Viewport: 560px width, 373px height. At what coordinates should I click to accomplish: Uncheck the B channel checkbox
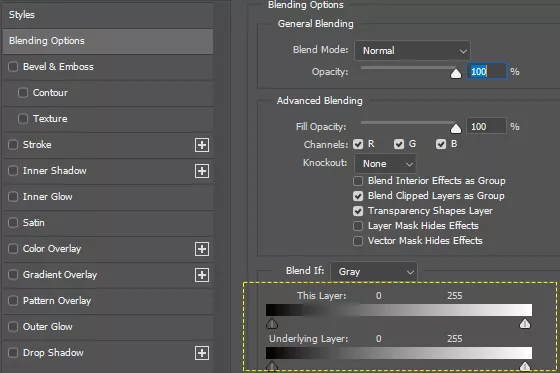pyautogui.click(x=441, y=144)
